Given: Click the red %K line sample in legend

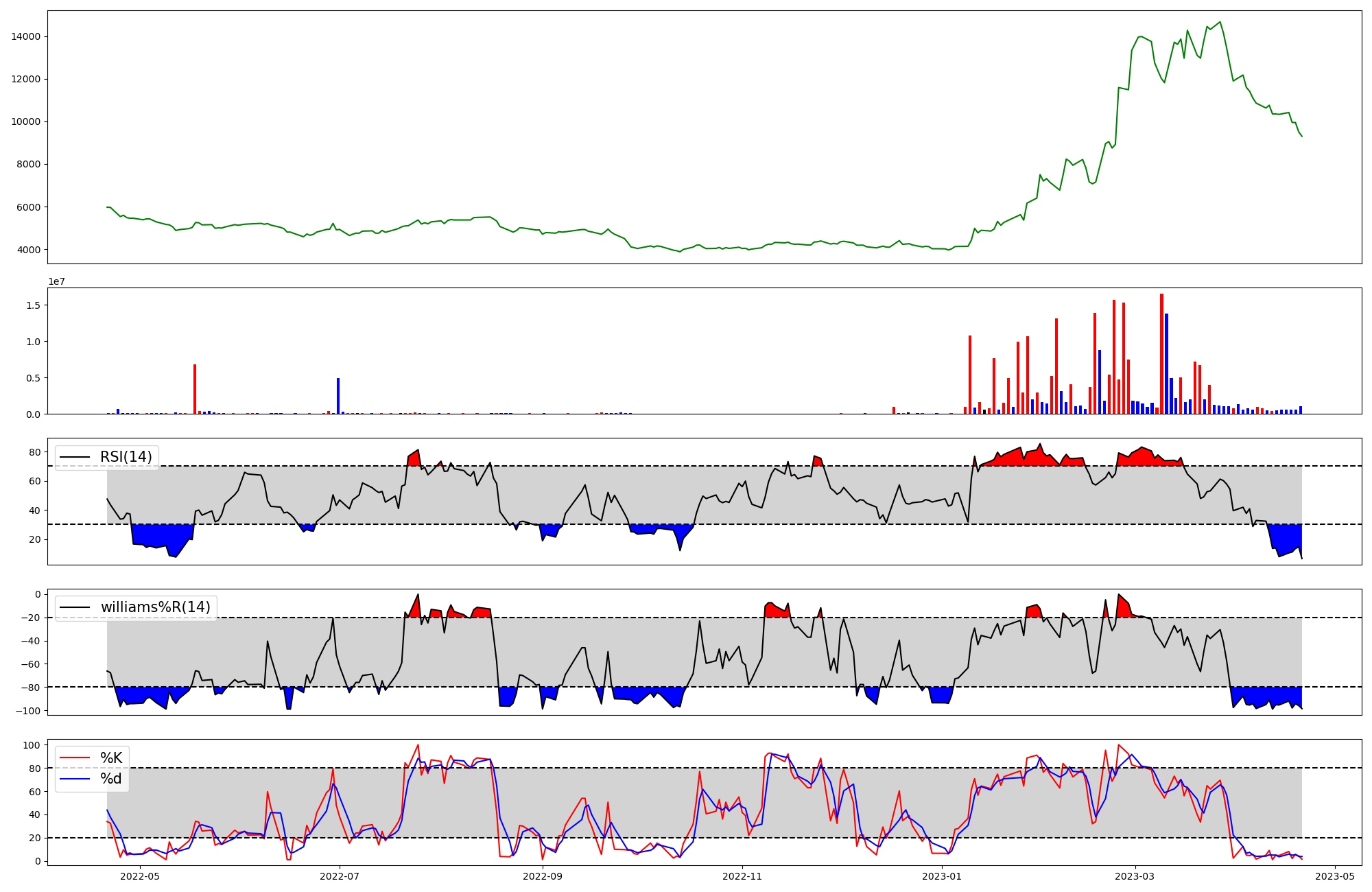Looking at the screenshot, I should point(75,758).
